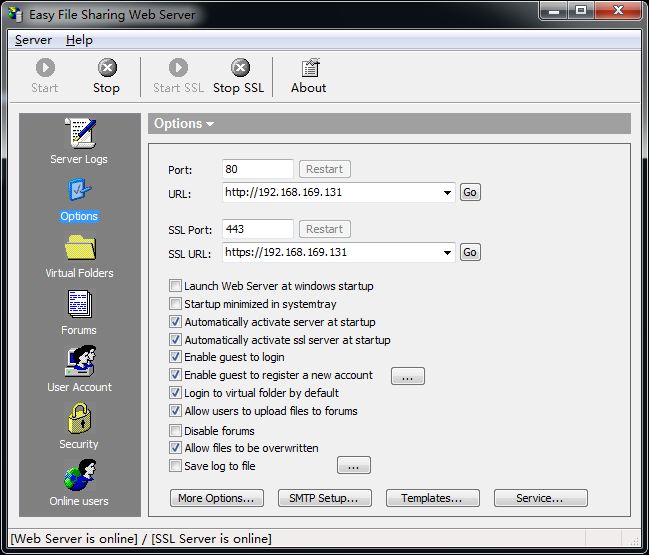
Task: Click into the SSL Port input field
Action: [257, 229]
